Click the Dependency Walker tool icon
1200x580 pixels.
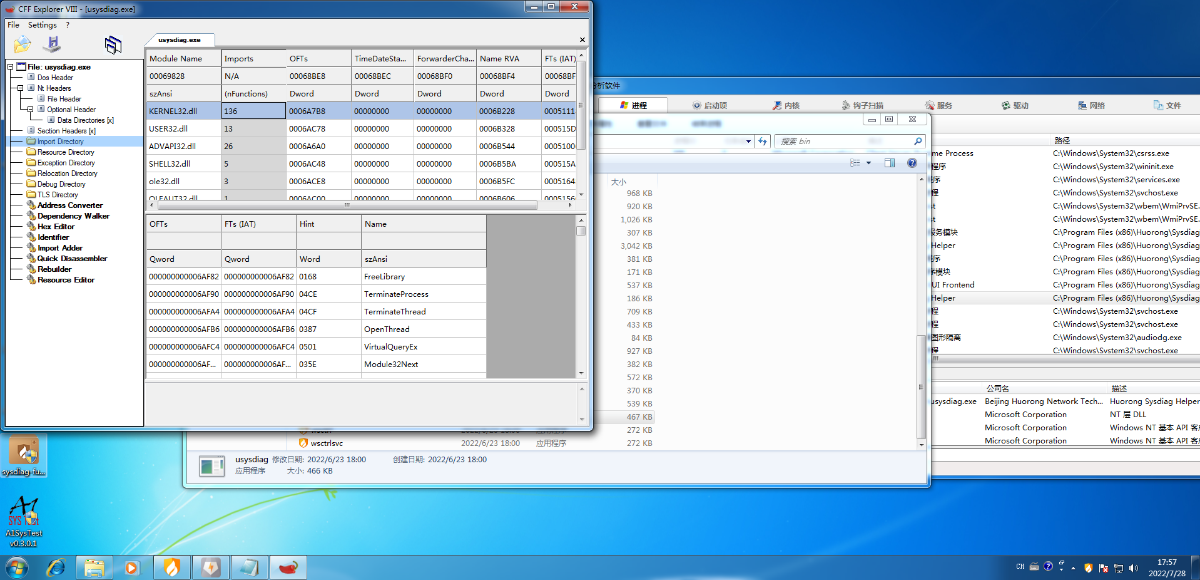tap(30, 216)
